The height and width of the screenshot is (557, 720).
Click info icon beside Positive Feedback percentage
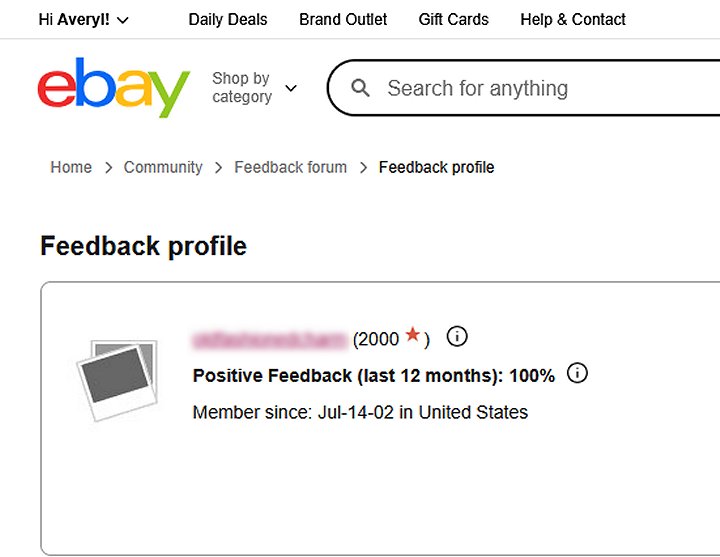pos(577,374)
